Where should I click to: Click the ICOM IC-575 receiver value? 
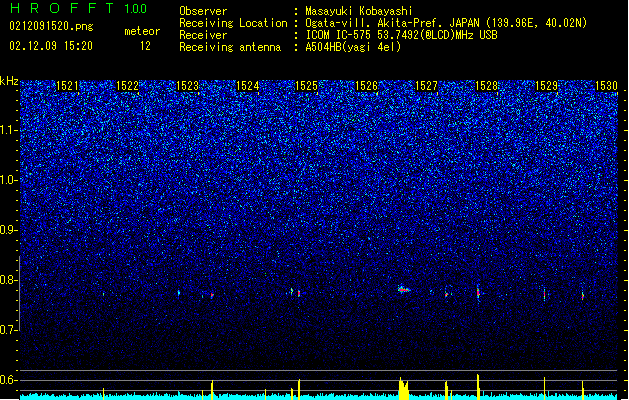coord(401,35)
